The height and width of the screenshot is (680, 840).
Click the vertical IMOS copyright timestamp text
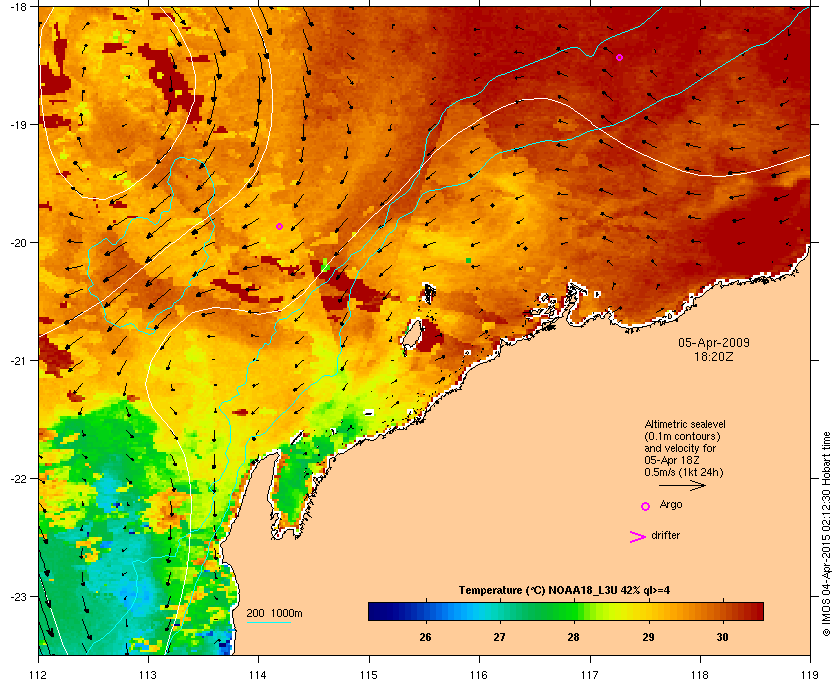(x=826, y=535)
